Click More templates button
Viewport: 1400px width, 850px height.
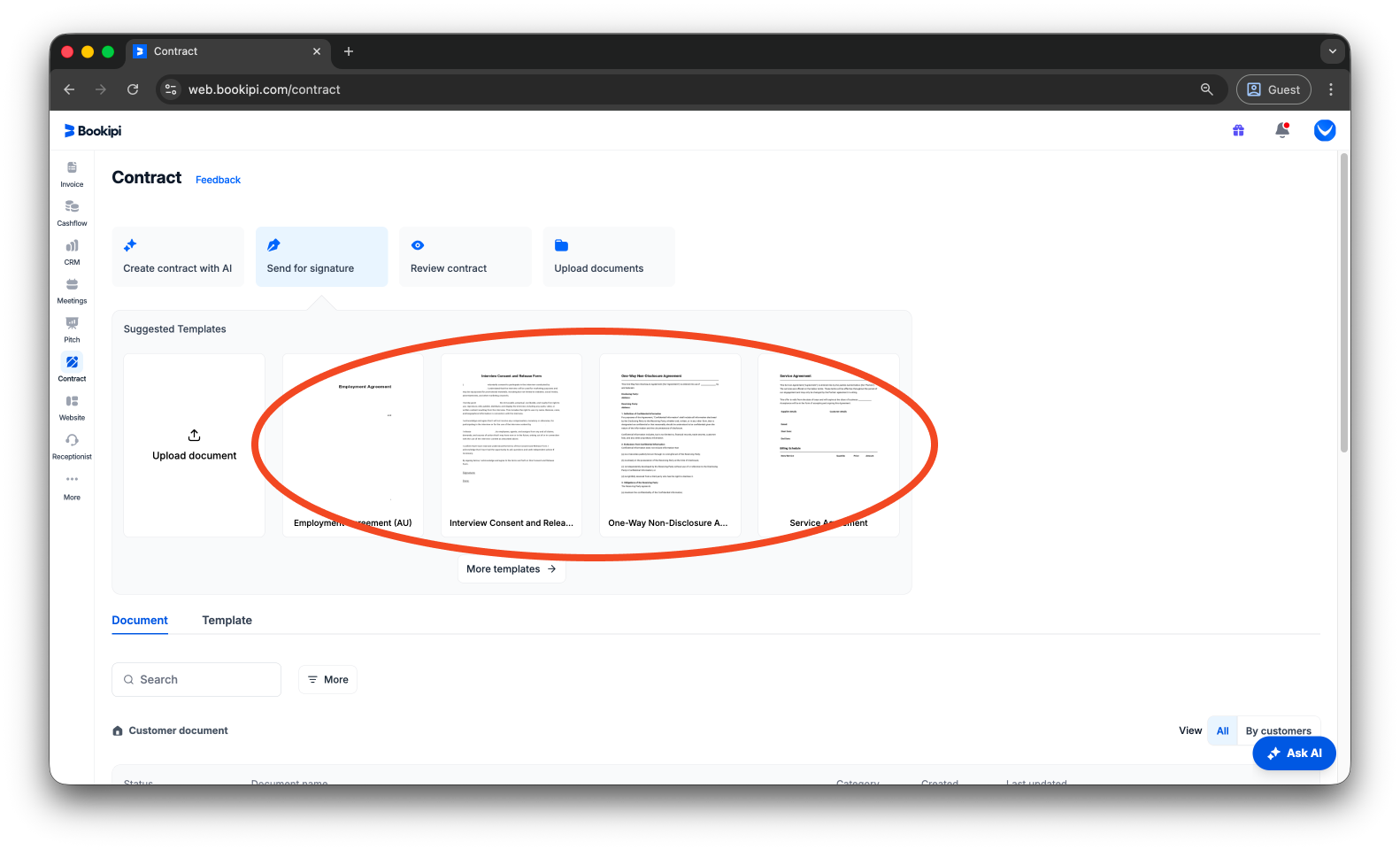[512, 569]
